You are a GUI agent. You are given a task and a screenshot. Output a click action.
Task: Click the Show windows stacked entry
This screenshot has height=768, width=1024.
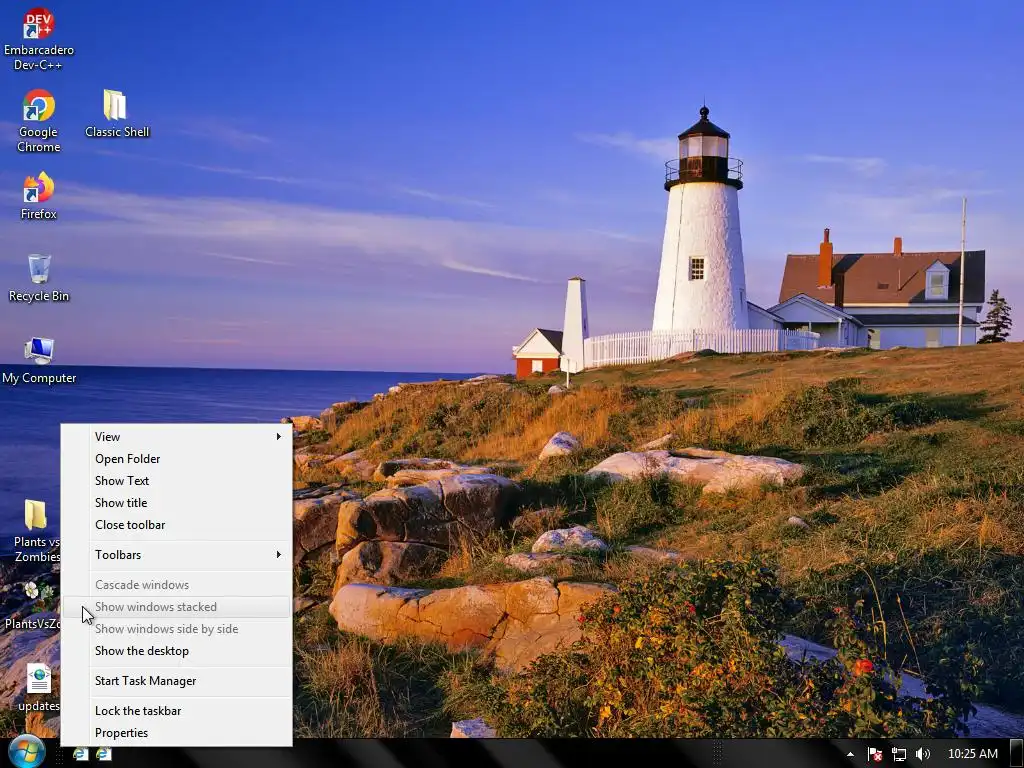pyautogui.click(x=177, y=607)
